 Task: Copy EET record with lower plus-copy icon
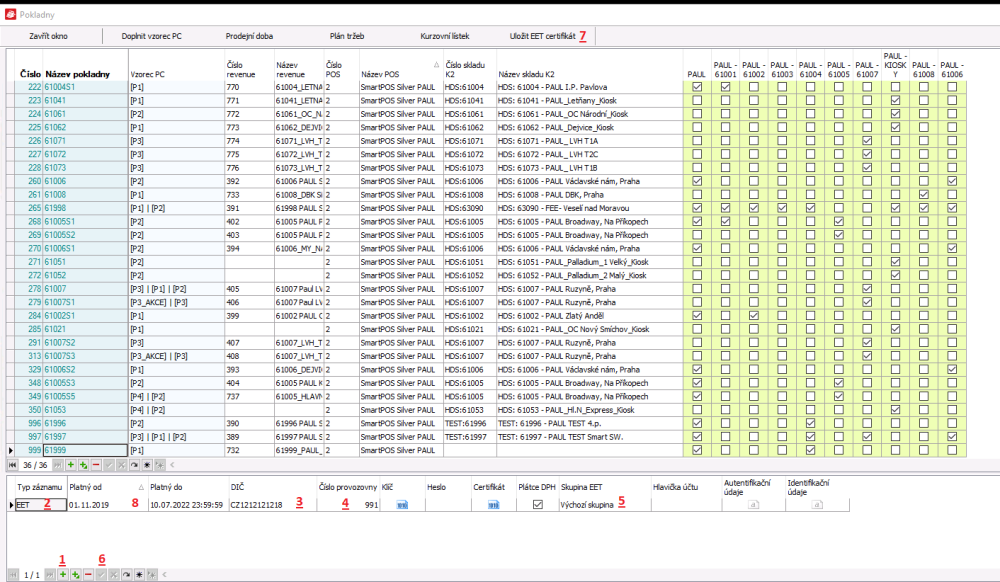coord(76,574)
